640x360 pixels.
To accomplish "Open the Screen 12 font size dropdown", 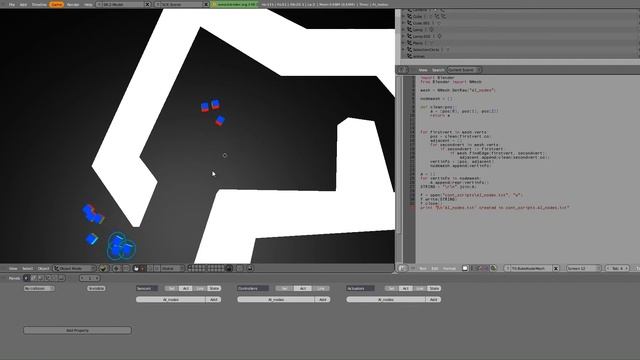I will pyautogui.click(x=584, y=269).
